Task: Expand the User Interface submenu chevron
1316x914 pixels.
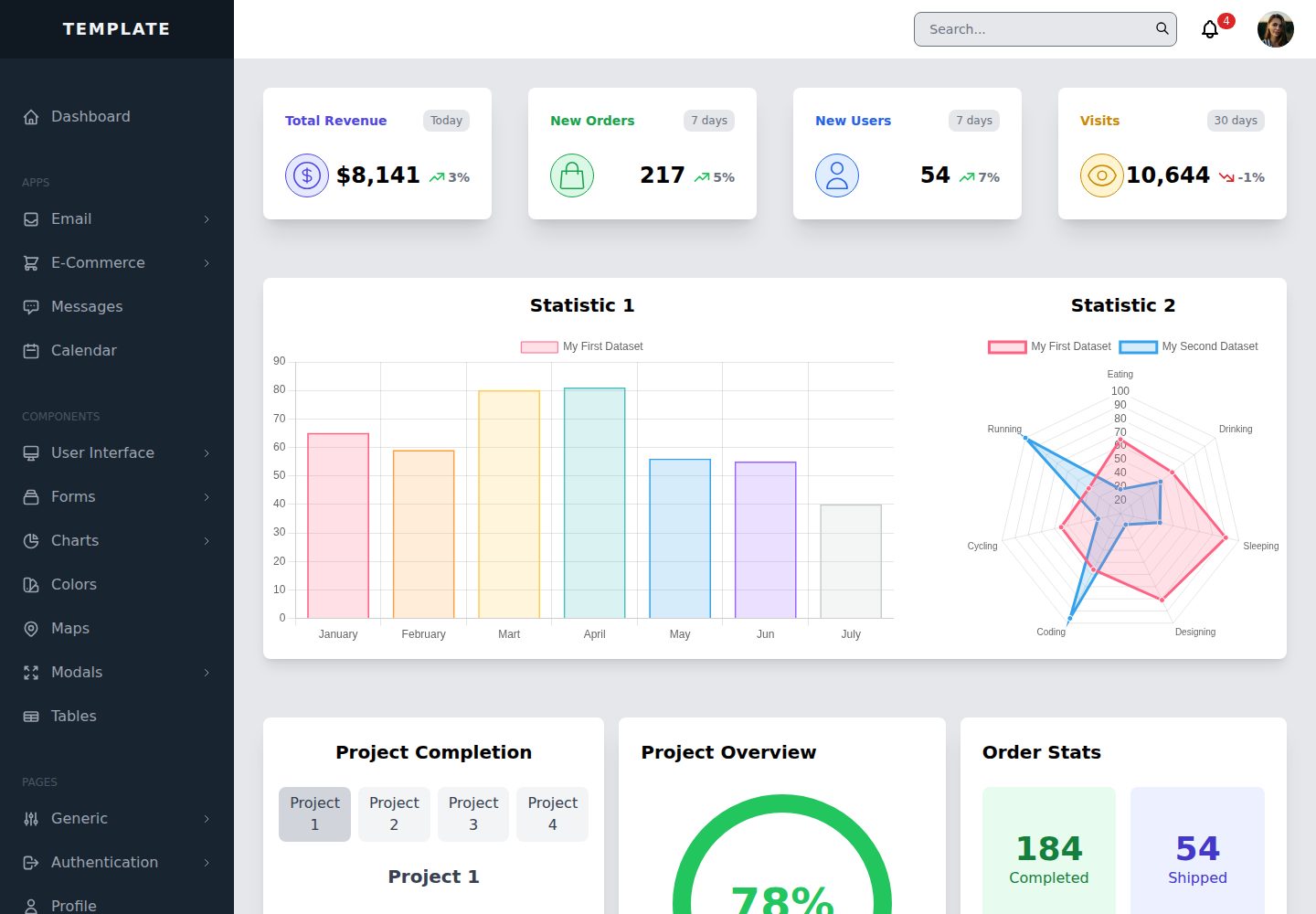Action: point(207,453)
